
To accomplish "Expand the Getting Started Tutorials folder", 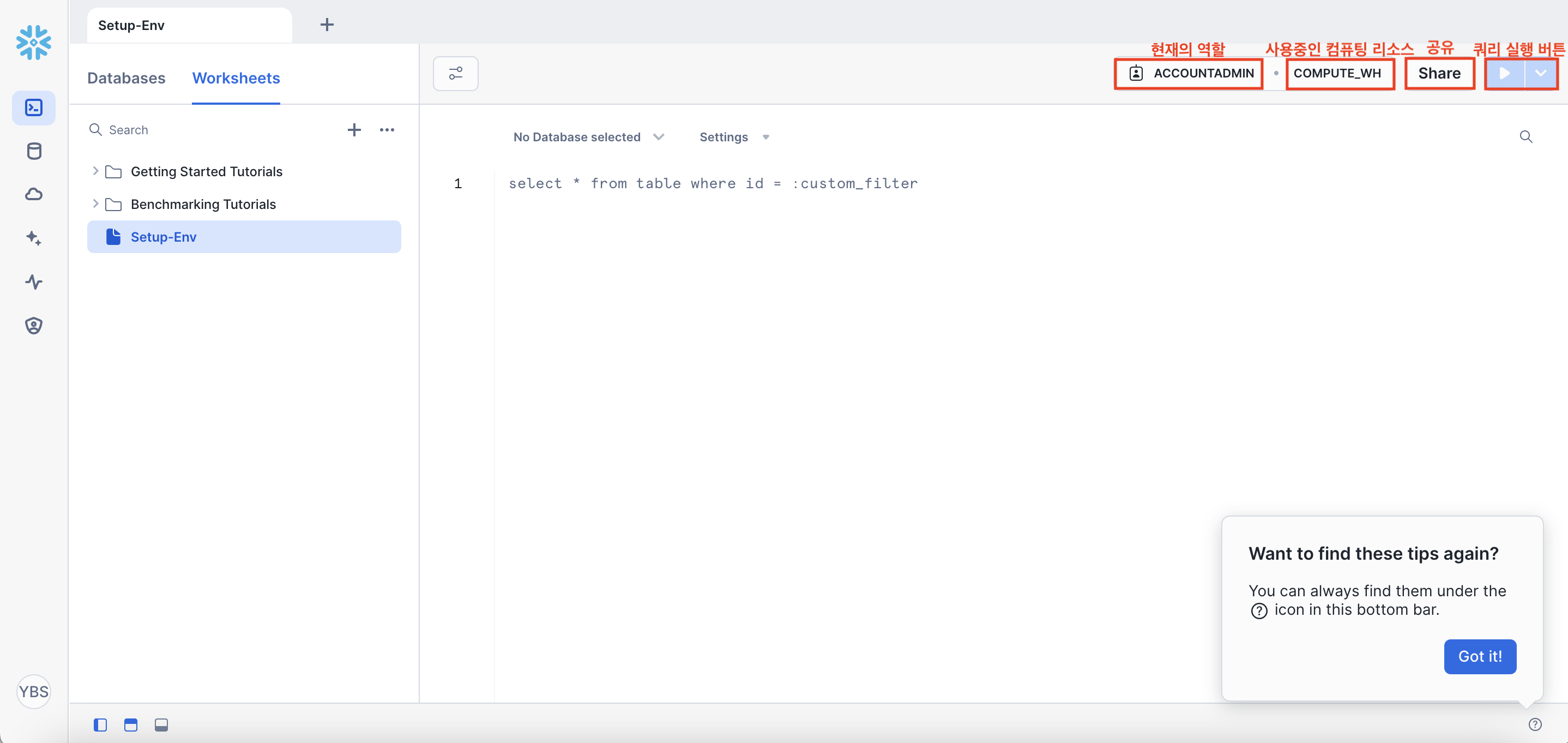I will 95,171.
